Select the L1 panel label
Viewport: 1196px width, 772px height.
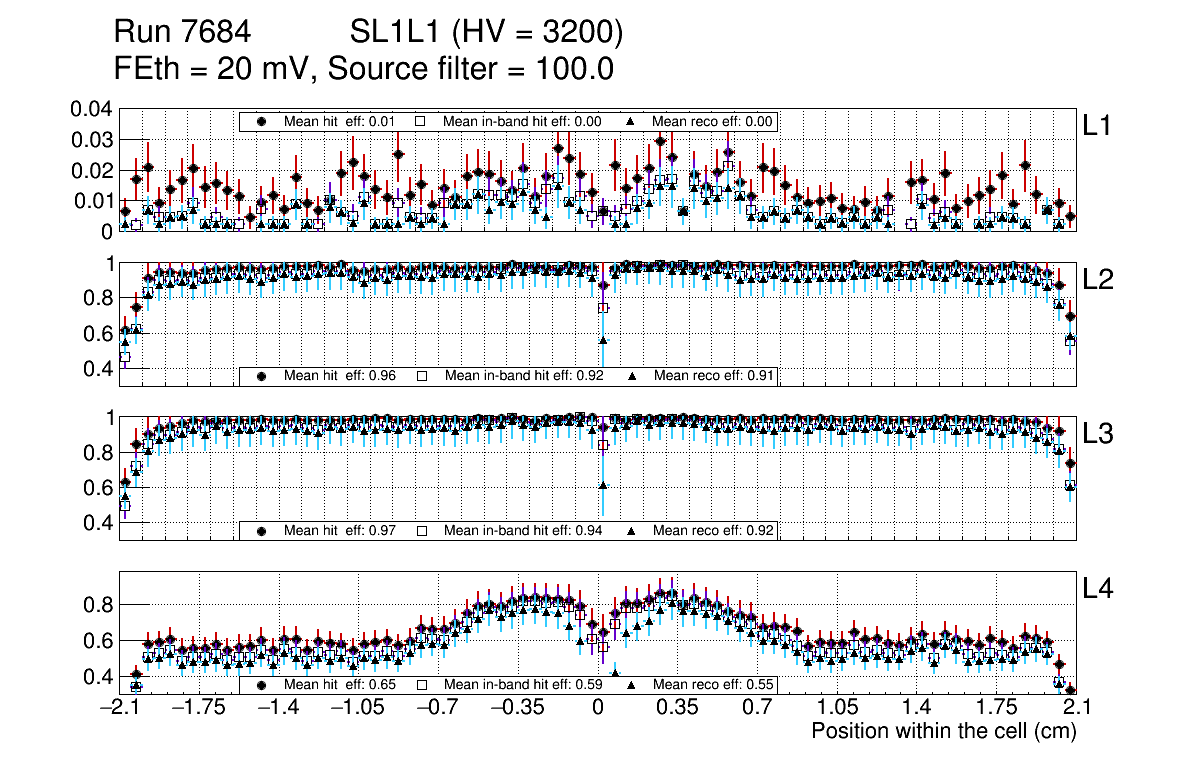pos(1098,125)
